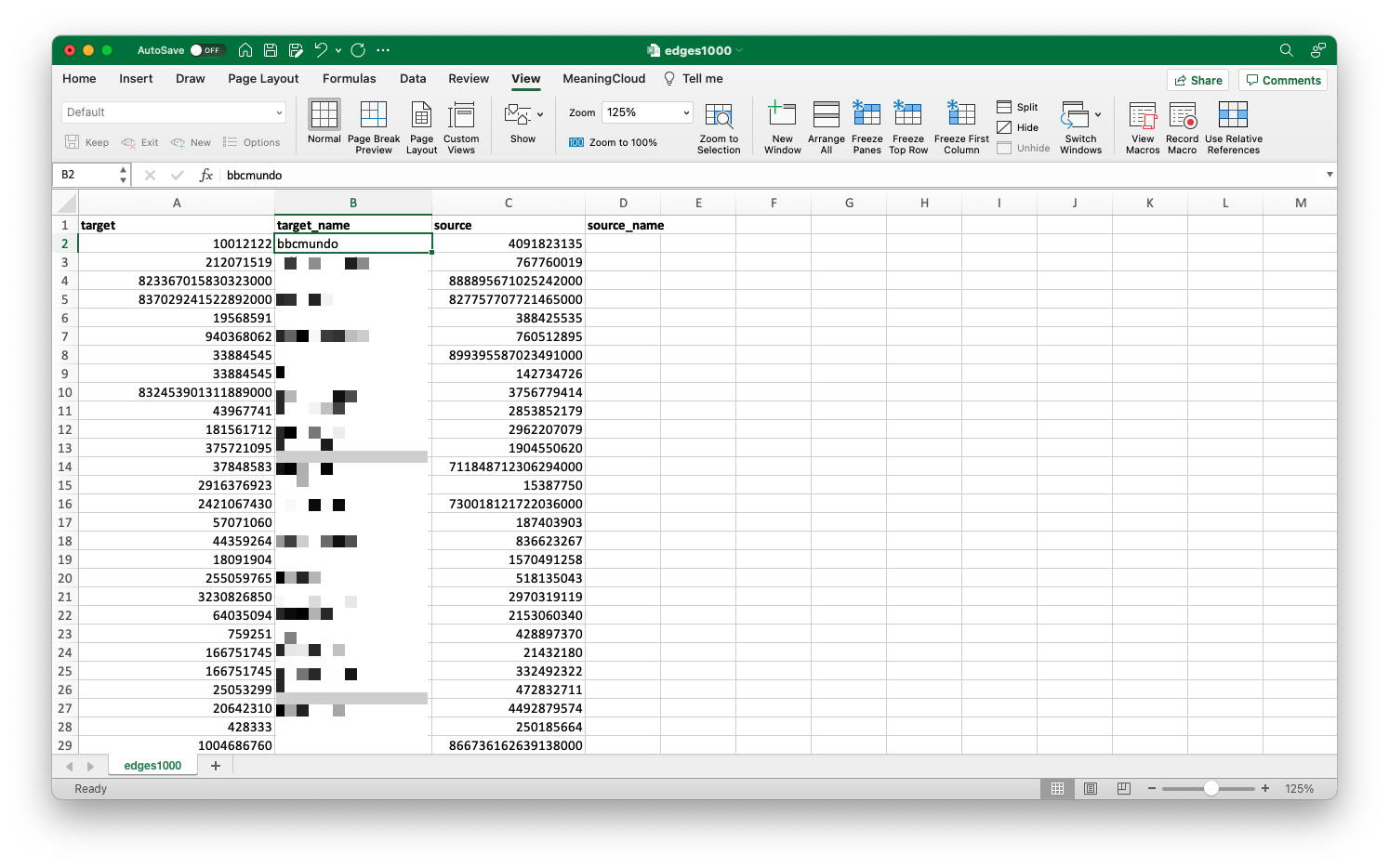Switch to Page Break Preview view
This screenshot has width=1389, height=868.
point(374,126)
